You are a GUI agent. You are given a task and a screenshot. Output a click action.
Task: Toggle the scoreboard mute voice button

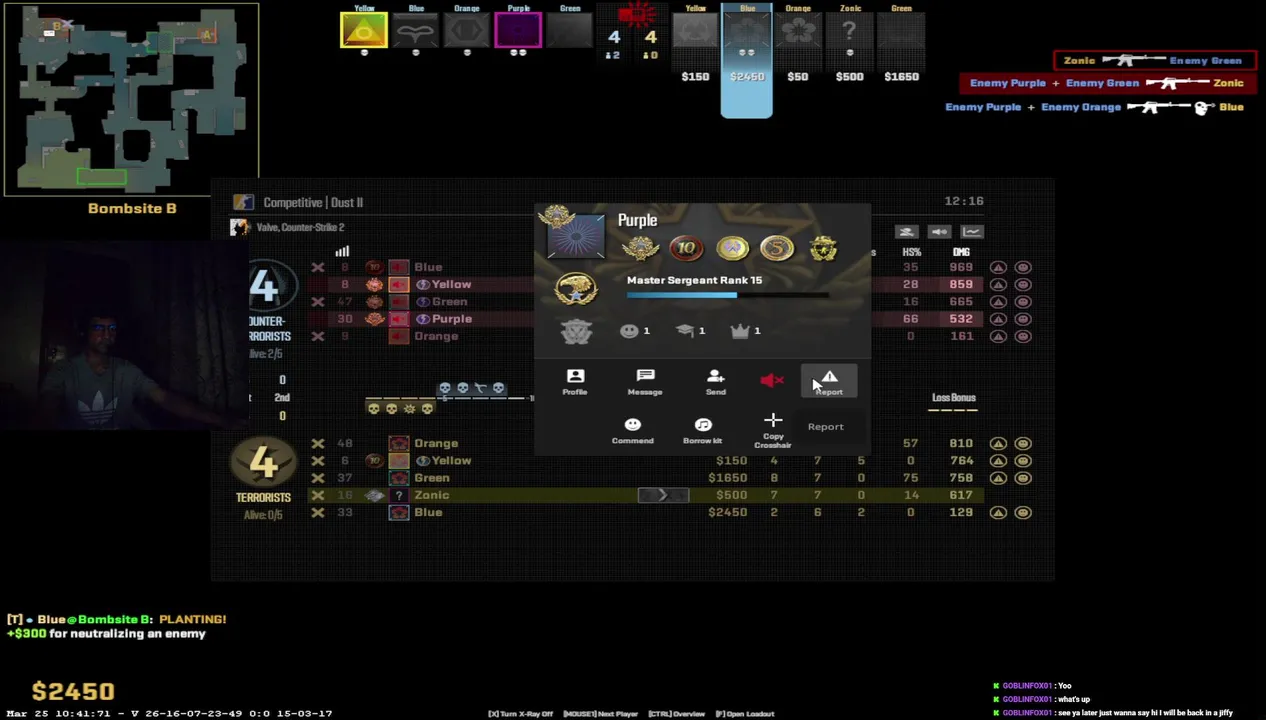(939, 232)
